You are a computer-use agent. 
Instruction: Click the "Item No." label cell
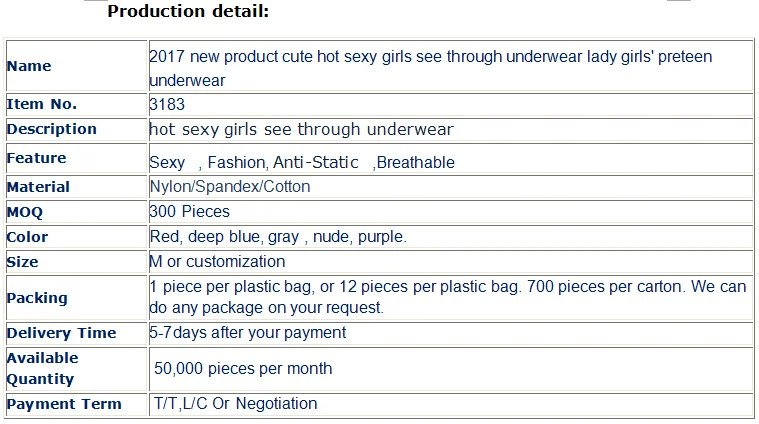[42, 104]
